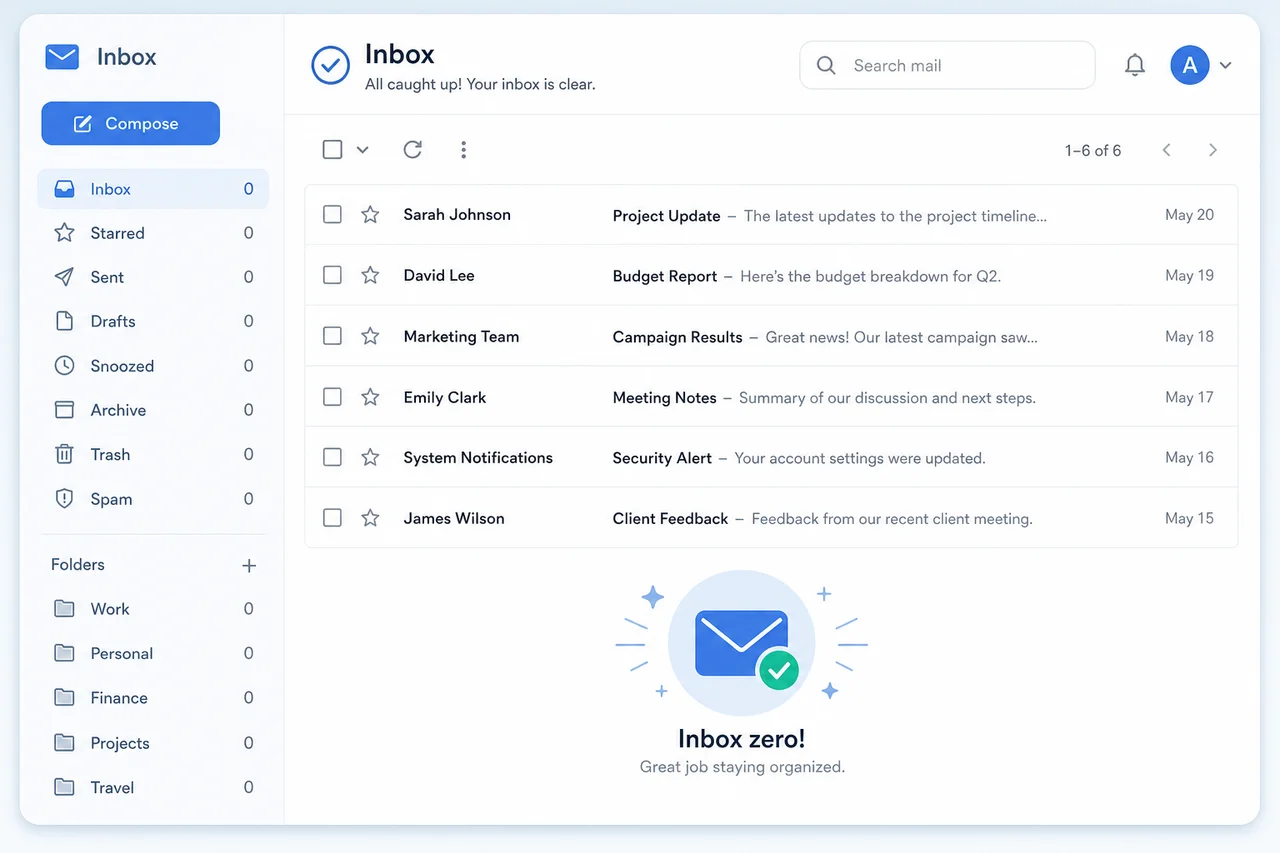Select the System Notifications email checkbox

coord(332,457)
